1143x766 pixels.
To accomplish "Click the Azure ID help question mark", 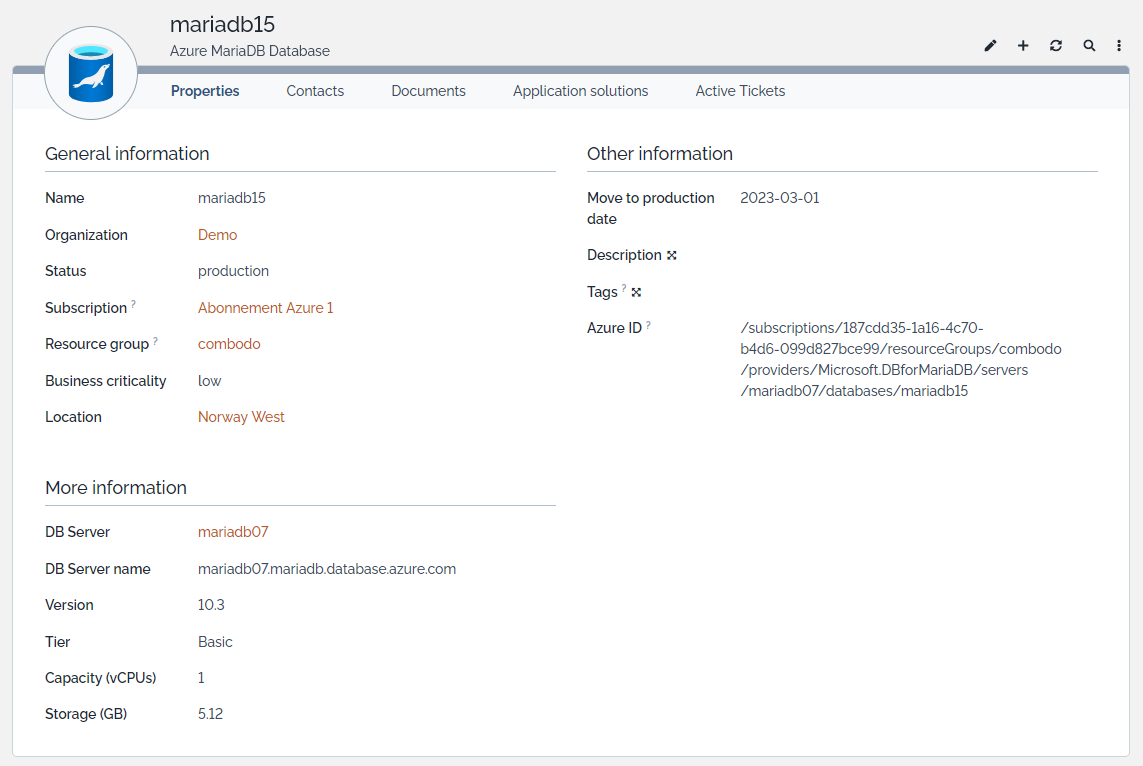I will pyautogui.click(x=648, y=325).
